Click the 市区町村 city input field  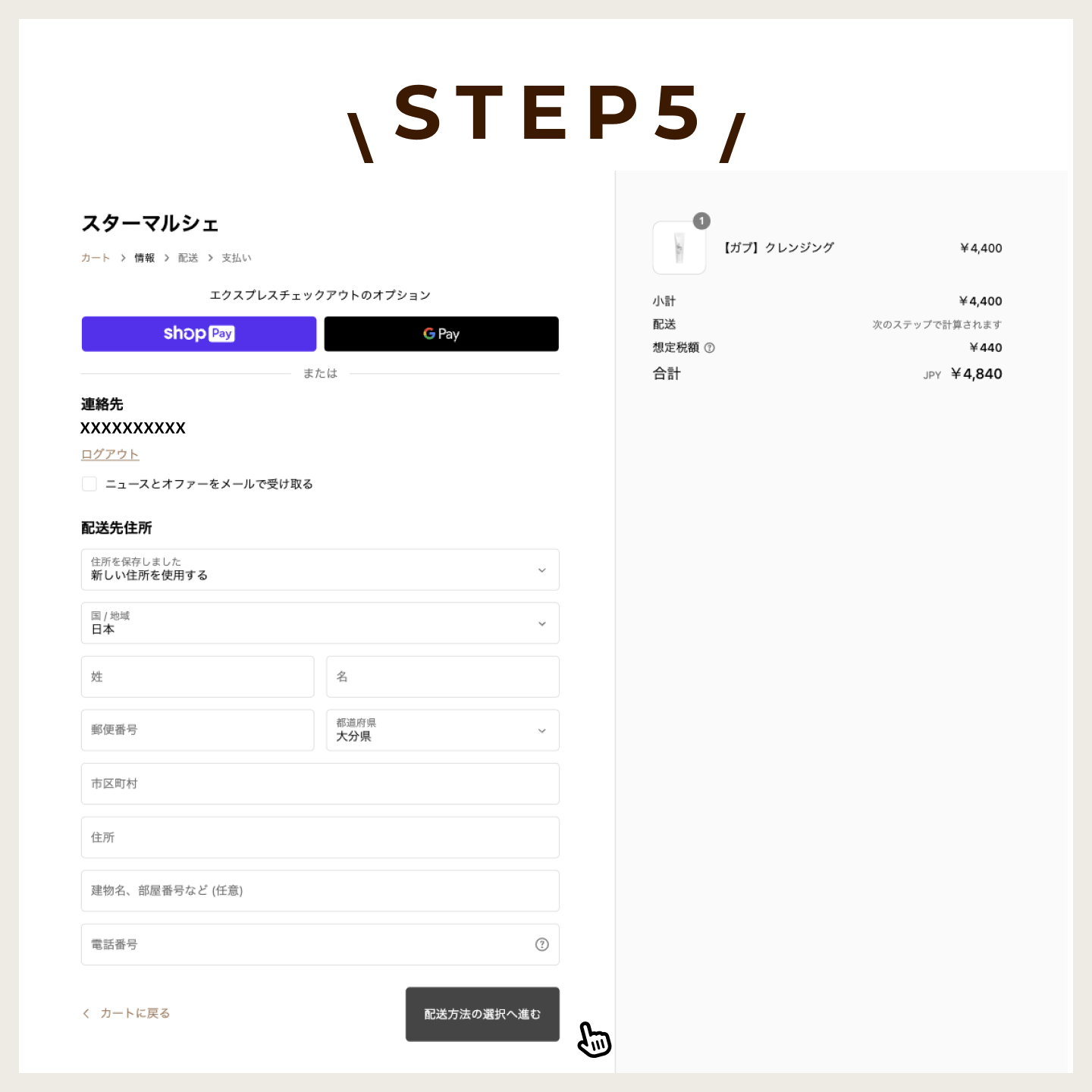coord(320,783)
